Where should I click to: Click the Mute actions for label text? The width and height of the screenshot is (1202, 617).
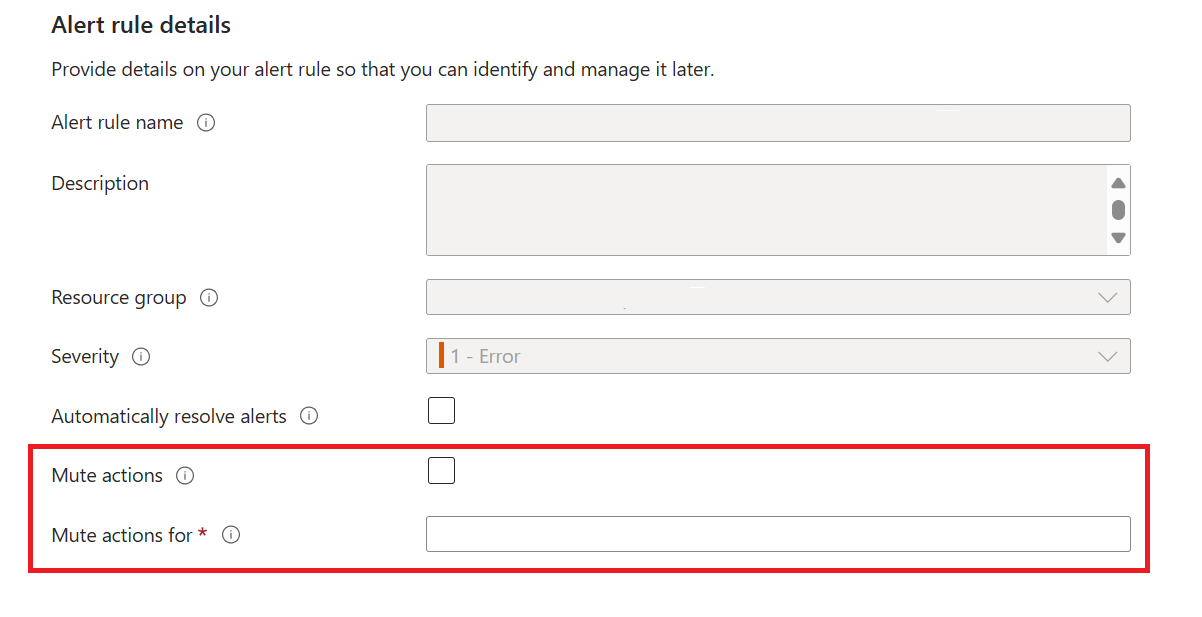coord(121,535)
